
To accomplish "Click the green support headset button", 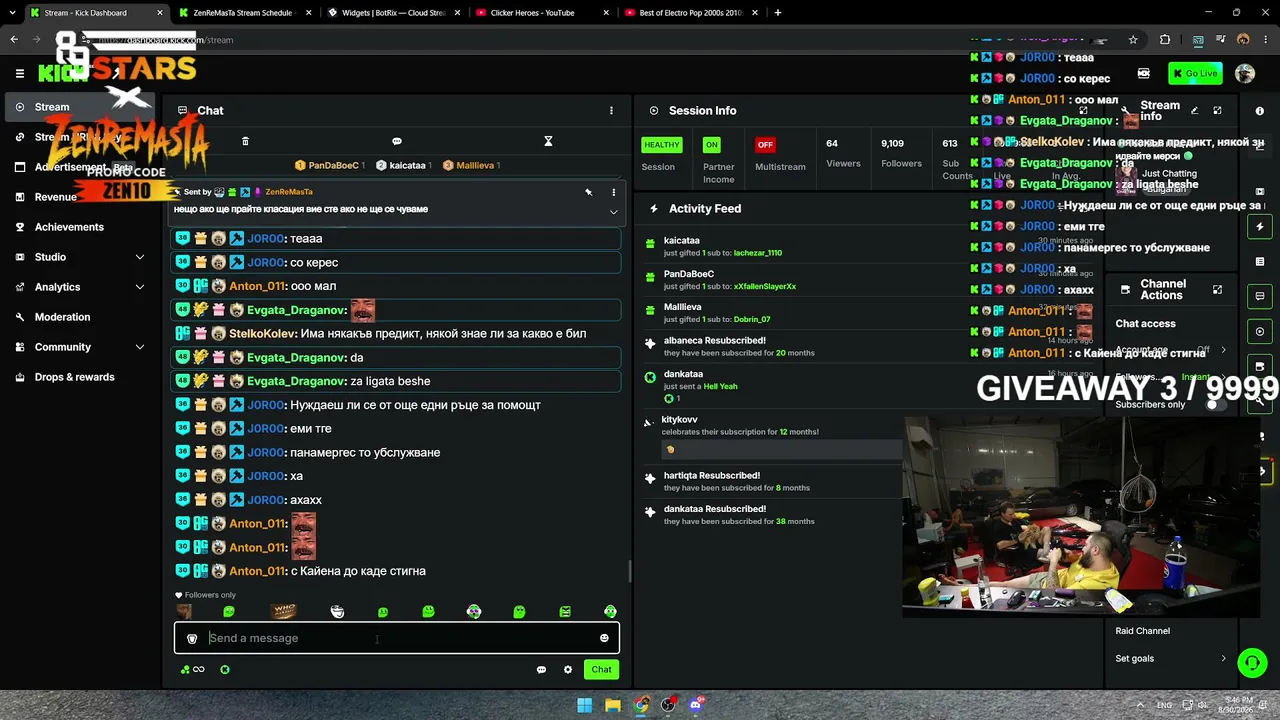I will [x=1252, y=663].
